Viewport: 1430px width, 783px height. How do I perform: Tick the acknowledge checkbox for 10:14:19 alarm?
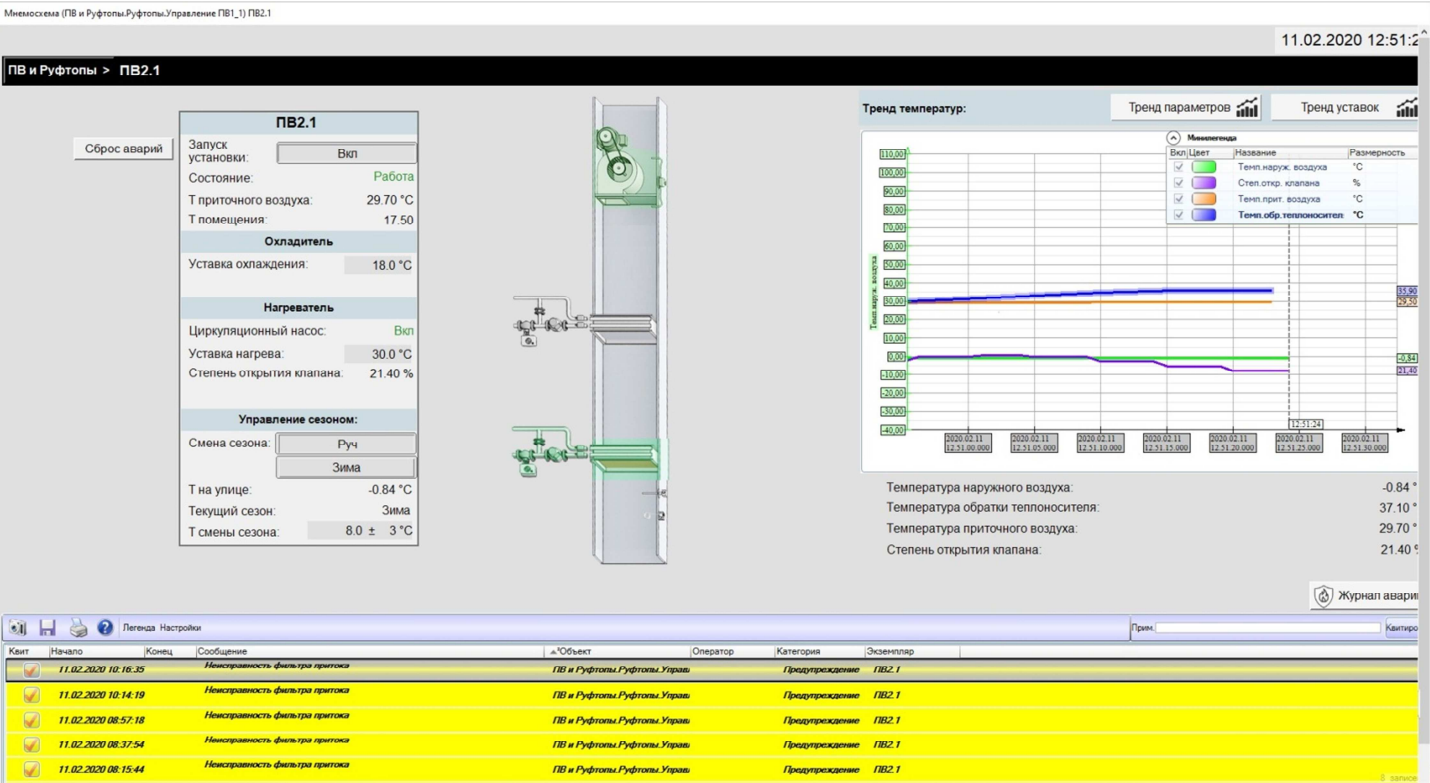click(x=31, y=695)
